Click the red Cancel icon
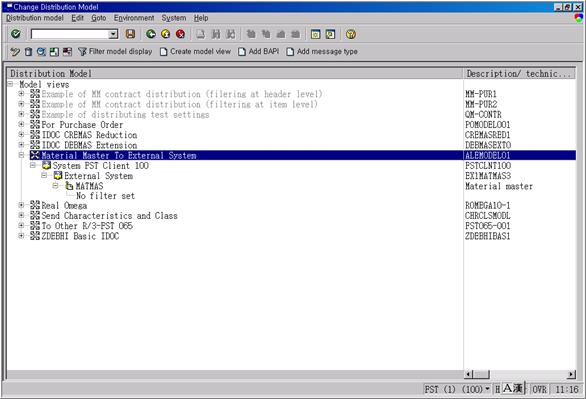This screenshot has width=586, height=399. click(180, 34)
